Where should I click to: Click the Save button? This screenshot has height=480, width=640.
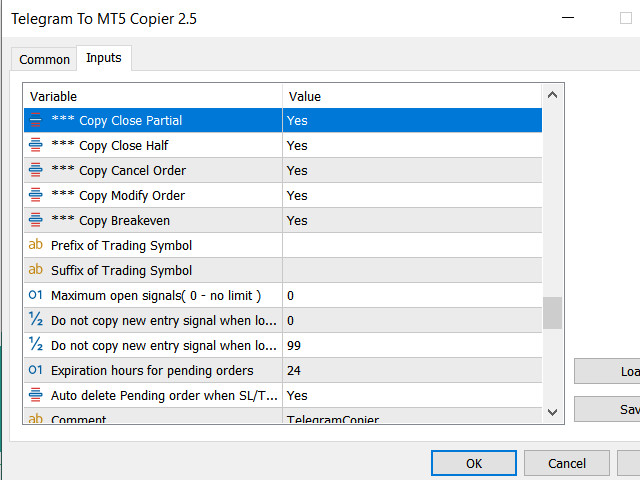click(x=607, y=409)
